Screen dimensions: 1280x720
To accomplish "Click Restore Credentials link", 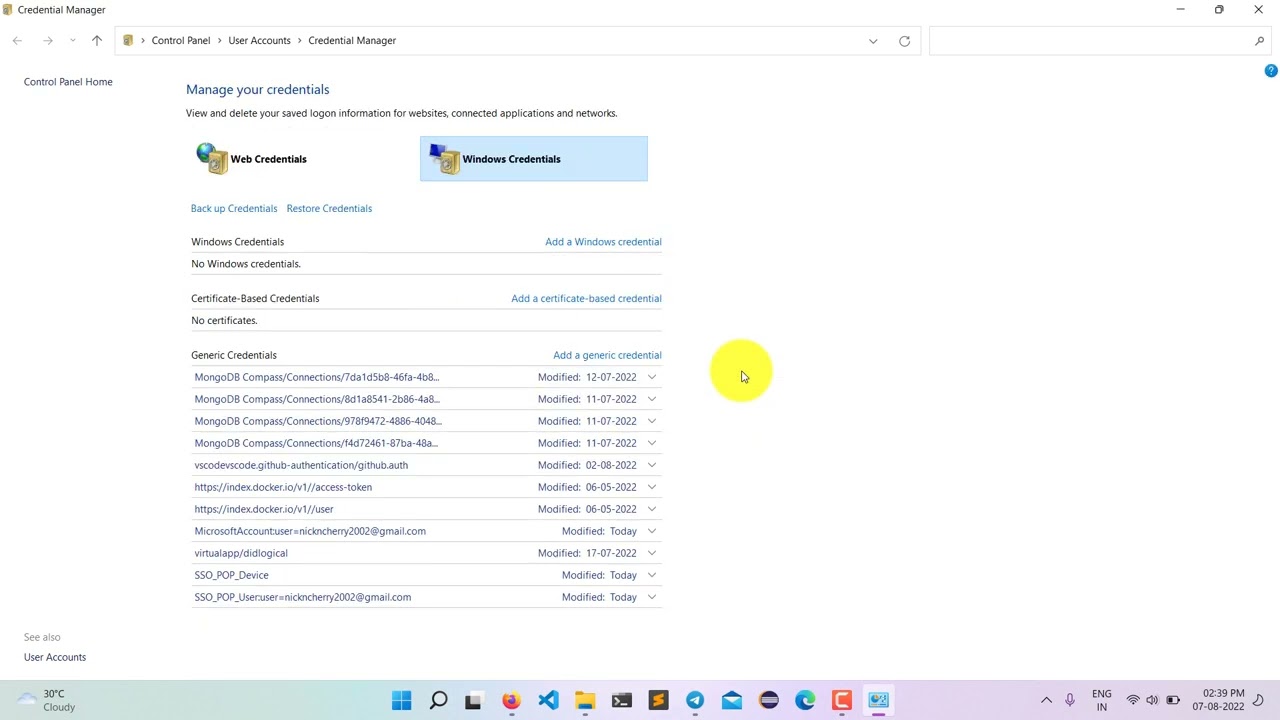I will pyautogui.click(x=329, y=208).
